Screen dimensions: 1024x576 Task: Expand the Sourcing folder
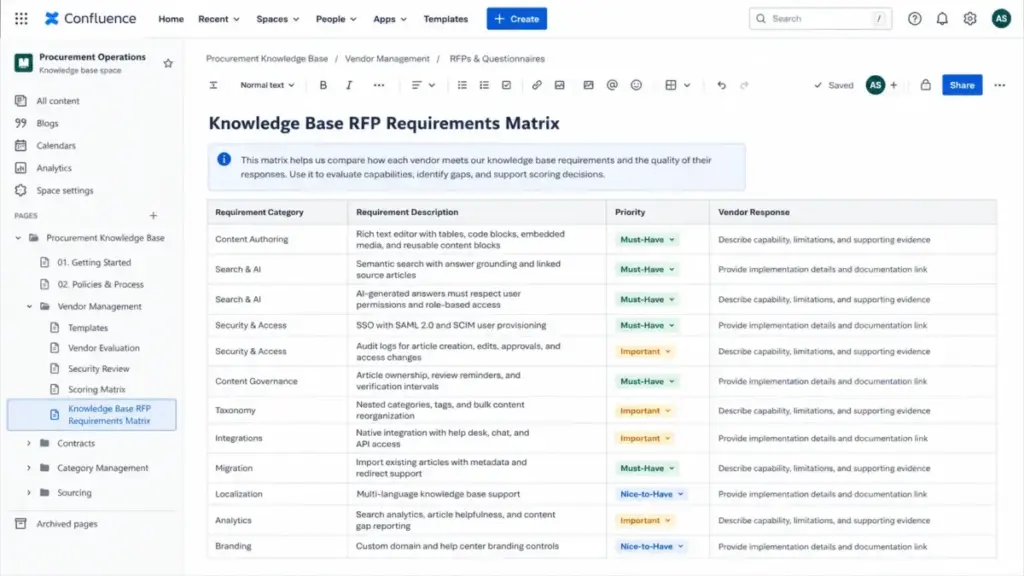click(29, 493)
